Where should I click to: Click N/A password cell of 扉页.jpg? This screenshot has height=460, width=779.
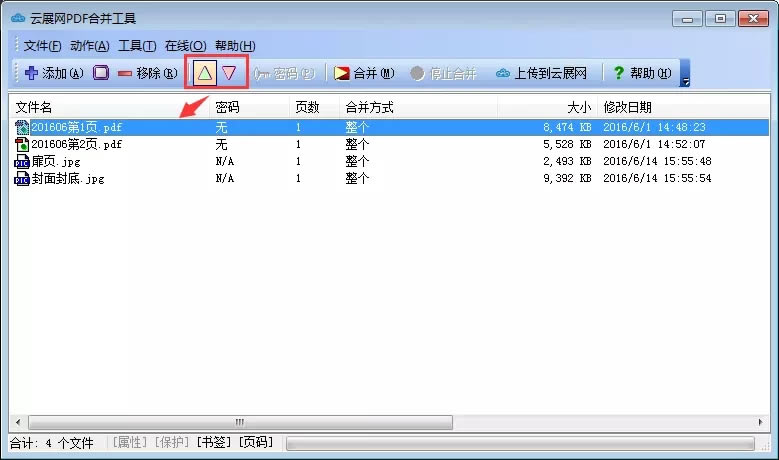point(225,161)
